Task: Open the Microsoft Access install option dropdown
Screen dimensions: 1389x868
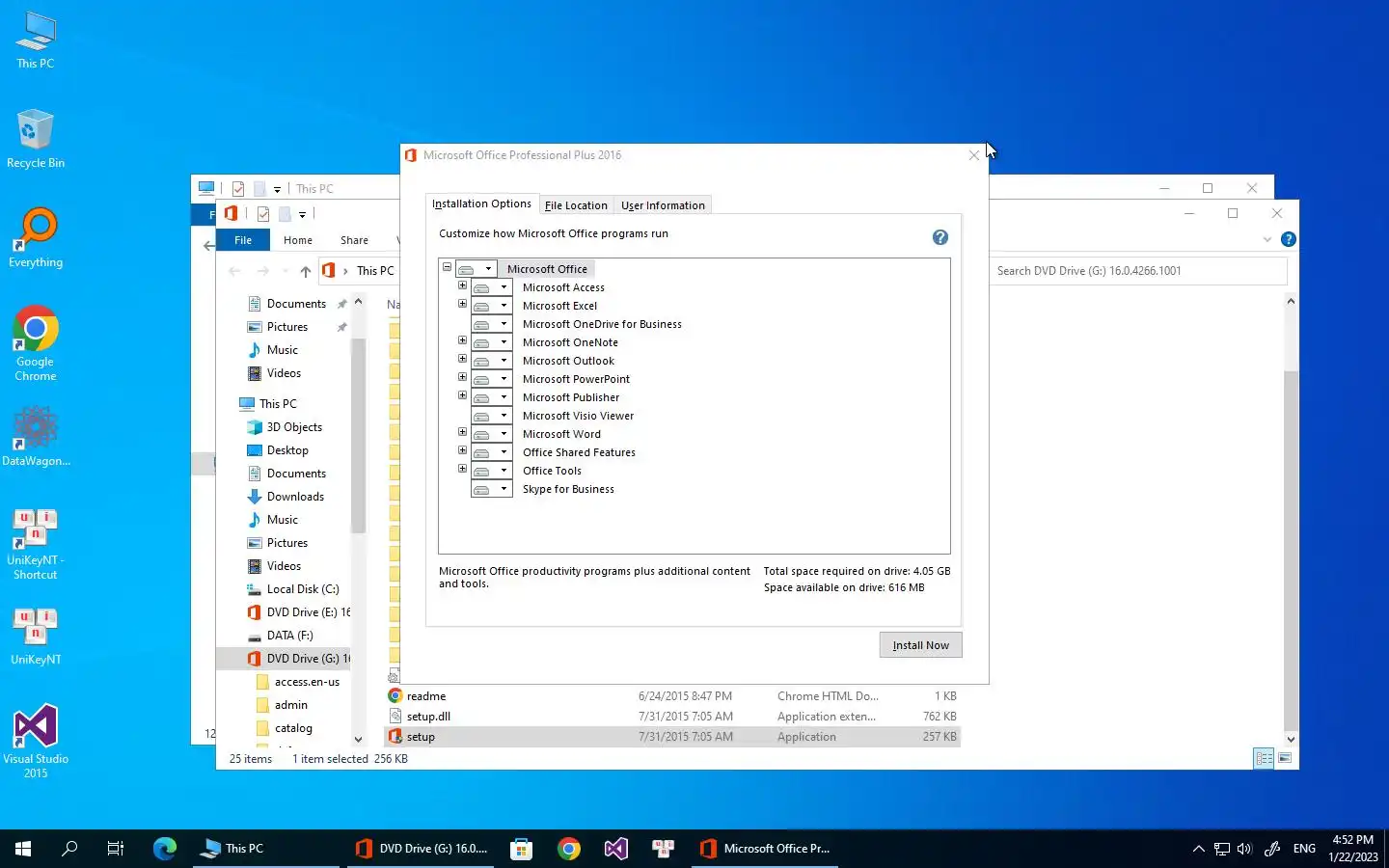Action: pos(491,287)
